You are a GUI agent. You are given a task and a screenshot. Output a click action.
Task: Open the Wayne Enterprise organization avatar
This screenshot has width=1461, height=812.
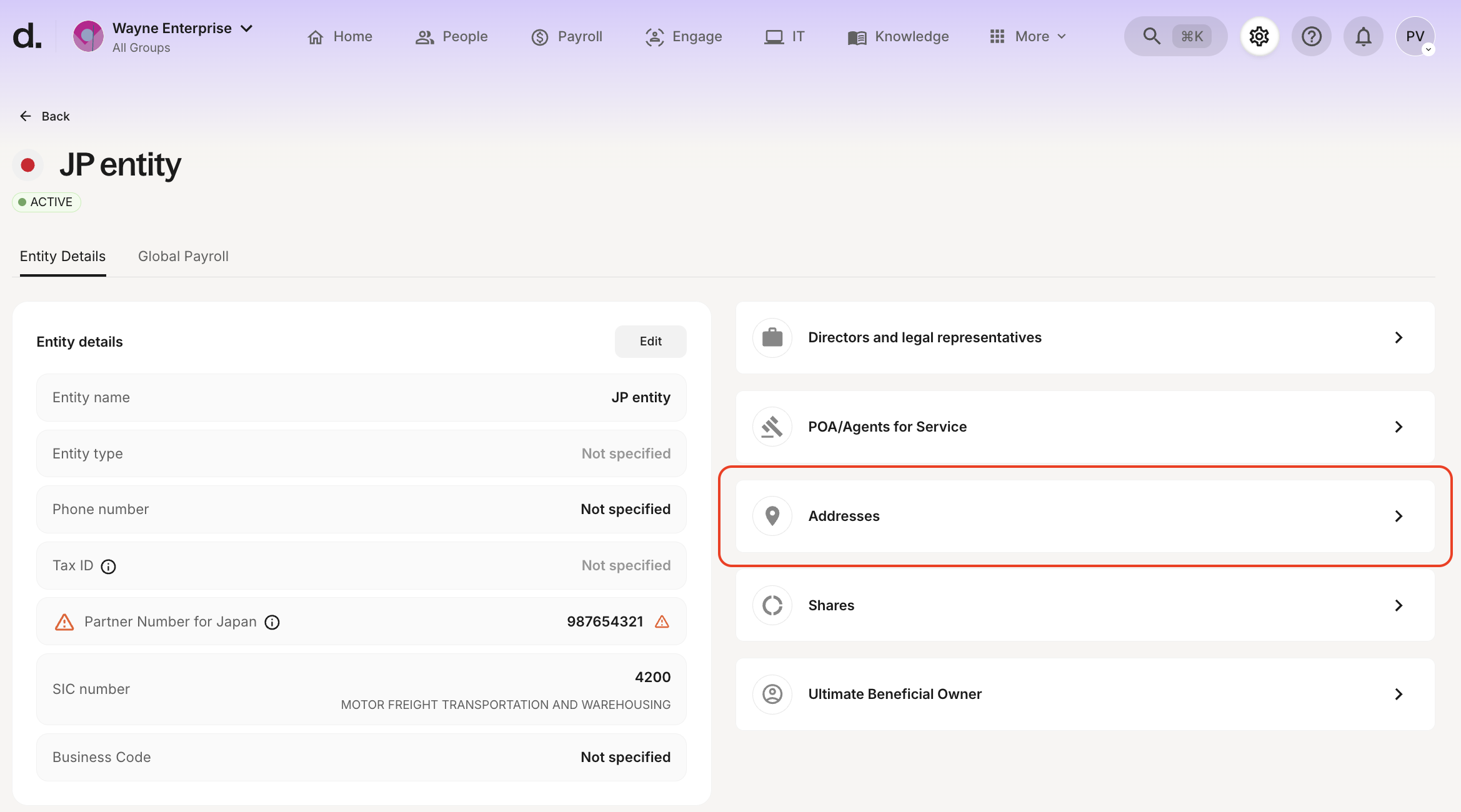pos(88,36)
